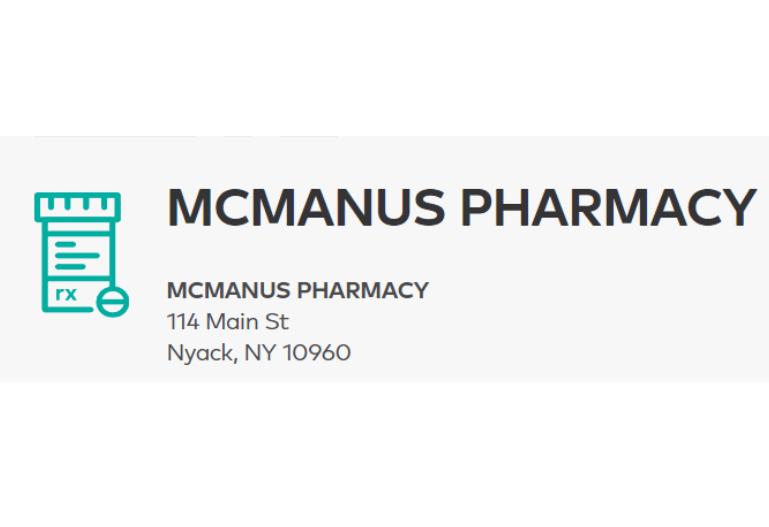Click the word PHARMACY in the large heading

tap(608, 207)
